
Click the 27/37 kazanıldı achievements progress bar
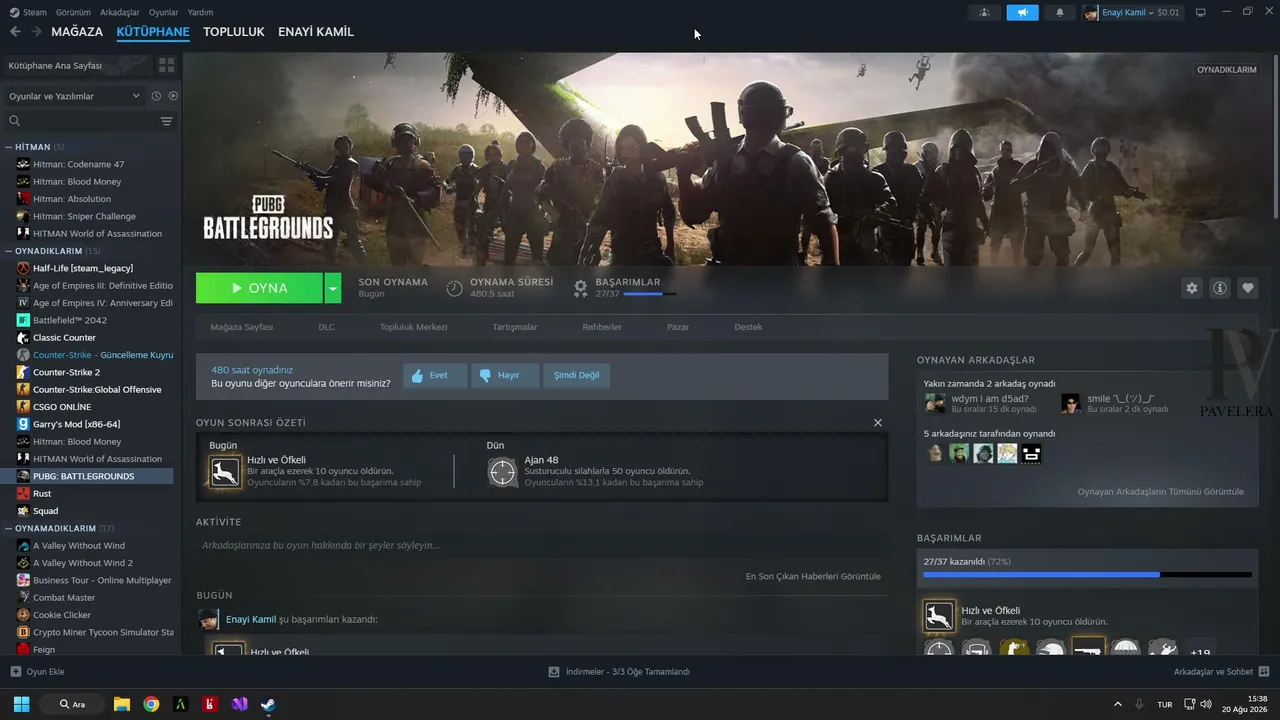pos(1087,575)
